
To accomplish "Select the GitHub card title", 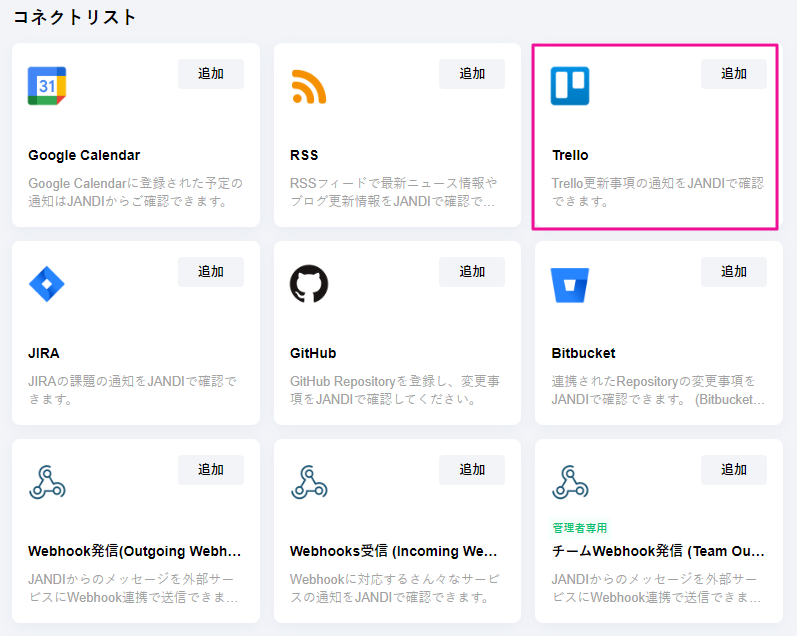I will click(313, 353).
